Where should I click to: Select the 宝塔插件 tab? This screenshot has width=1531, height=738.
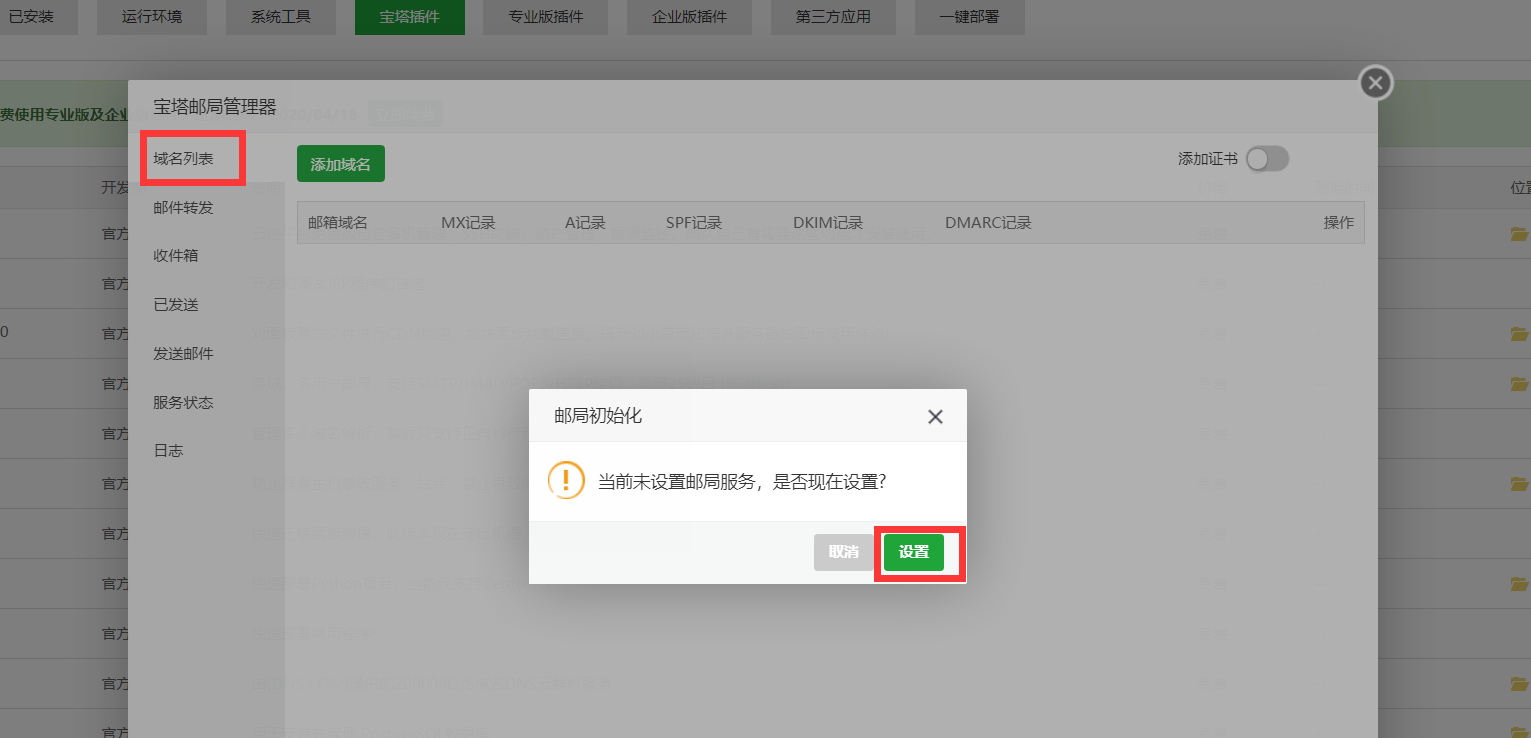click(410, 17)
